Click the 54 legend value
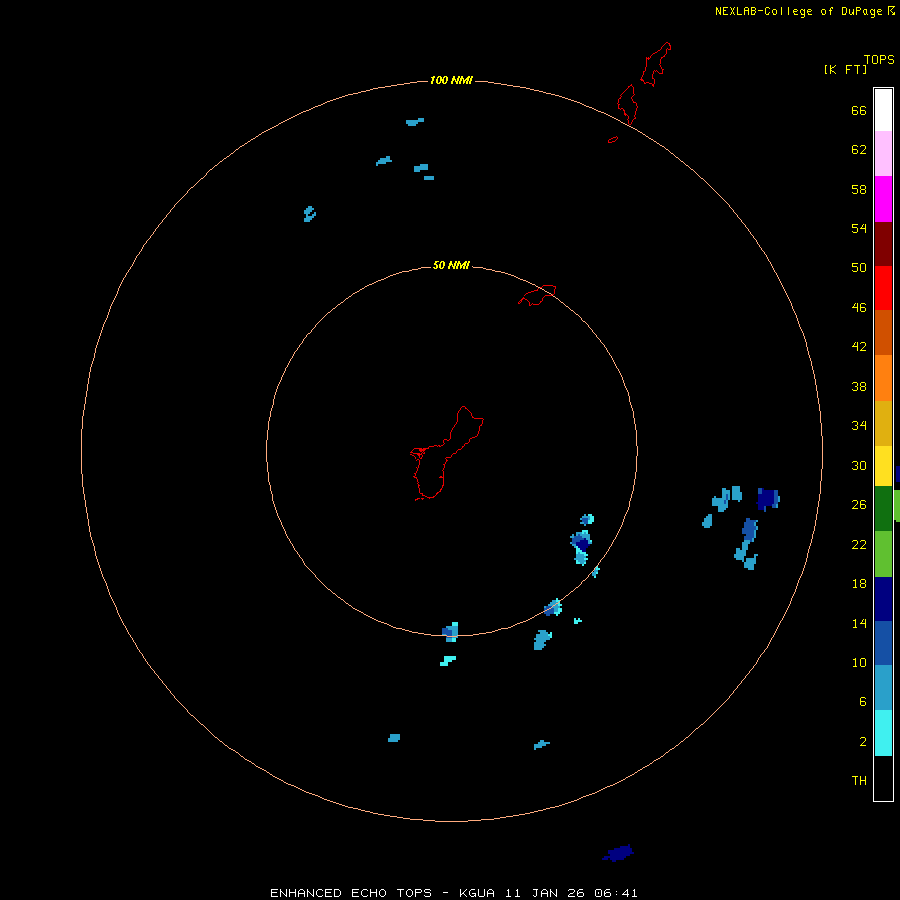The width and height of the screenshot is (900, 900). 859,228
